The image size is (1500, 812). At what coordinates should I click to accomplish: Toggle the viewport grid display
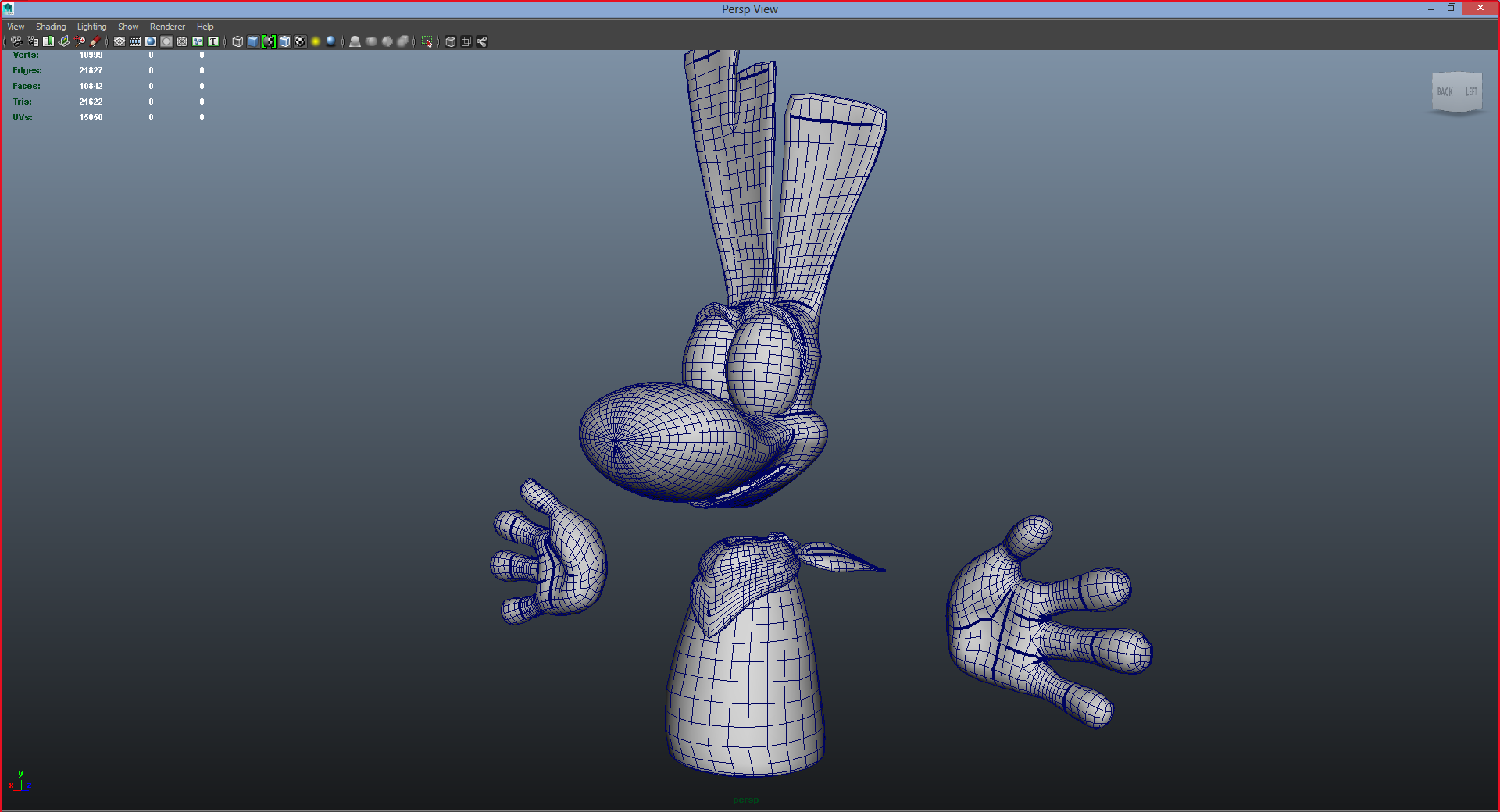pos(120,41)
